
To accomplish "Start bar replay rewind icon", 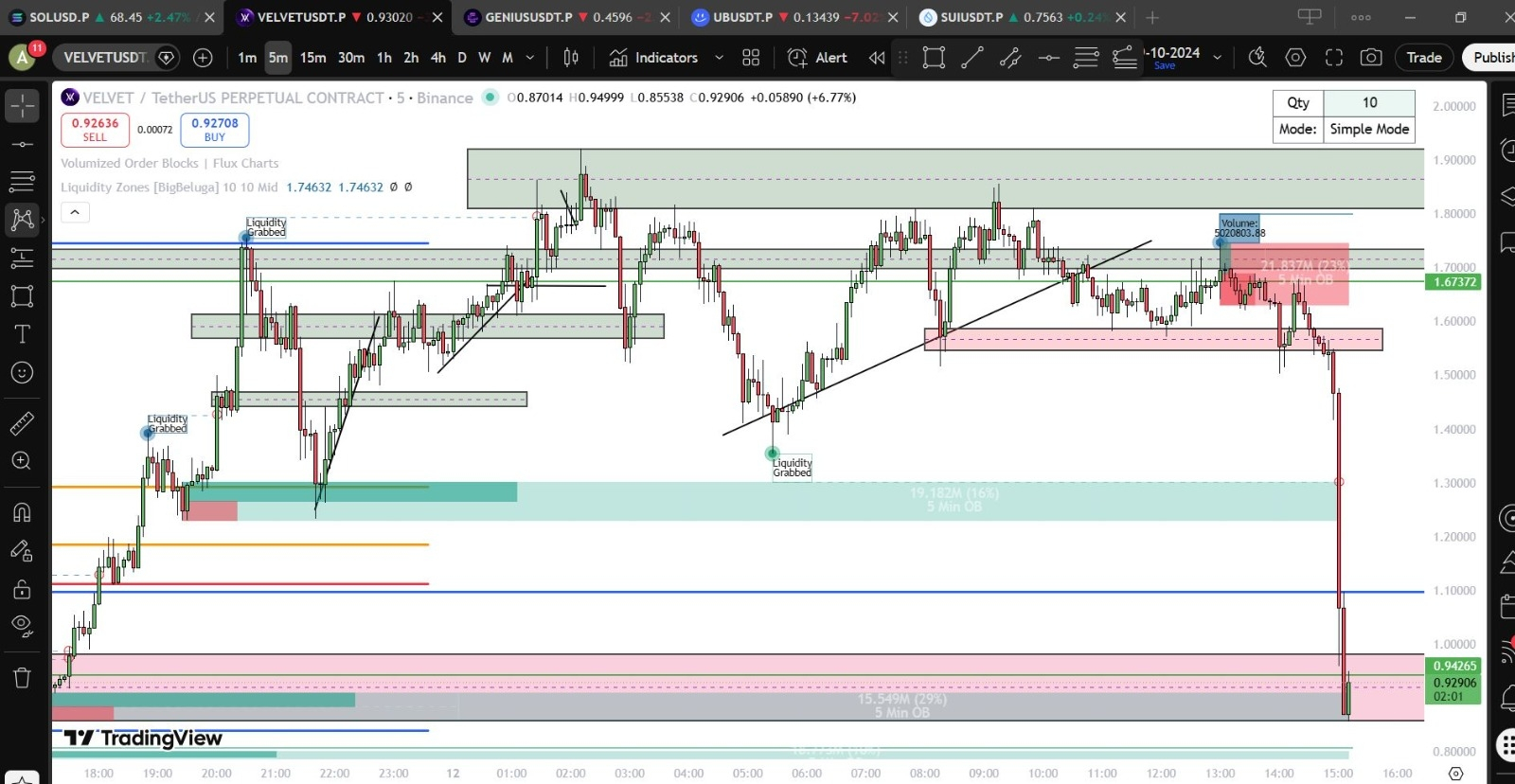I will pos(877,58).
